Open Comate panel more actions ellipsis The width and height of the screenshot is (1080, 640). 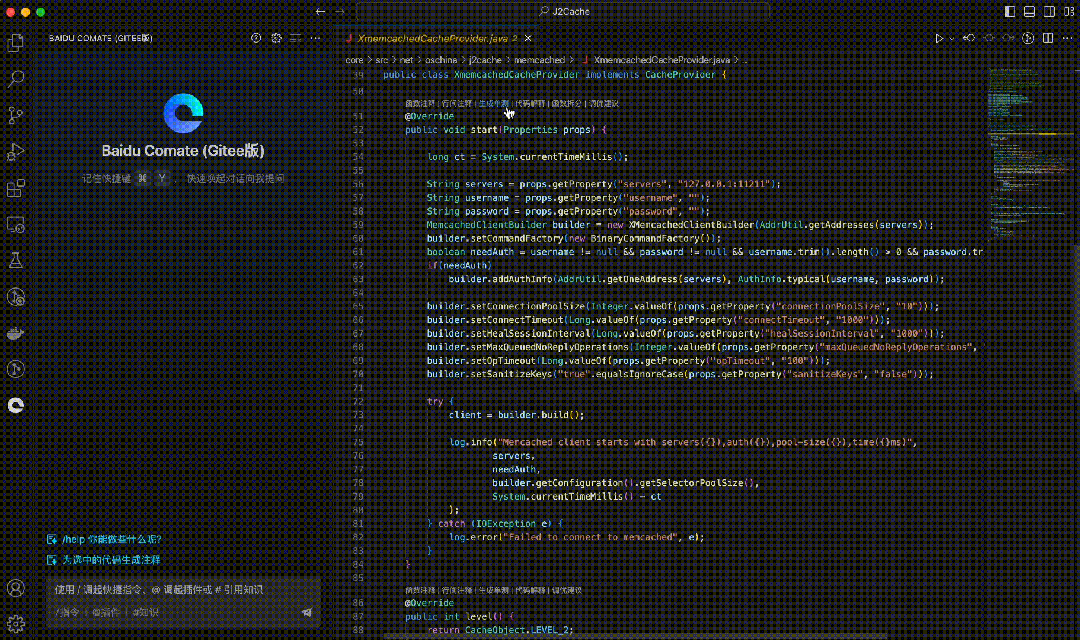(315, 39)
